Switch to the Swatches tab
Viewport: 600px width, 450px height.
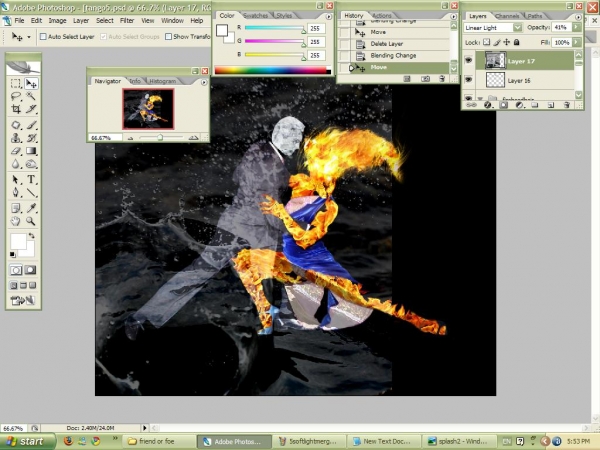click(x=255, y=16)
